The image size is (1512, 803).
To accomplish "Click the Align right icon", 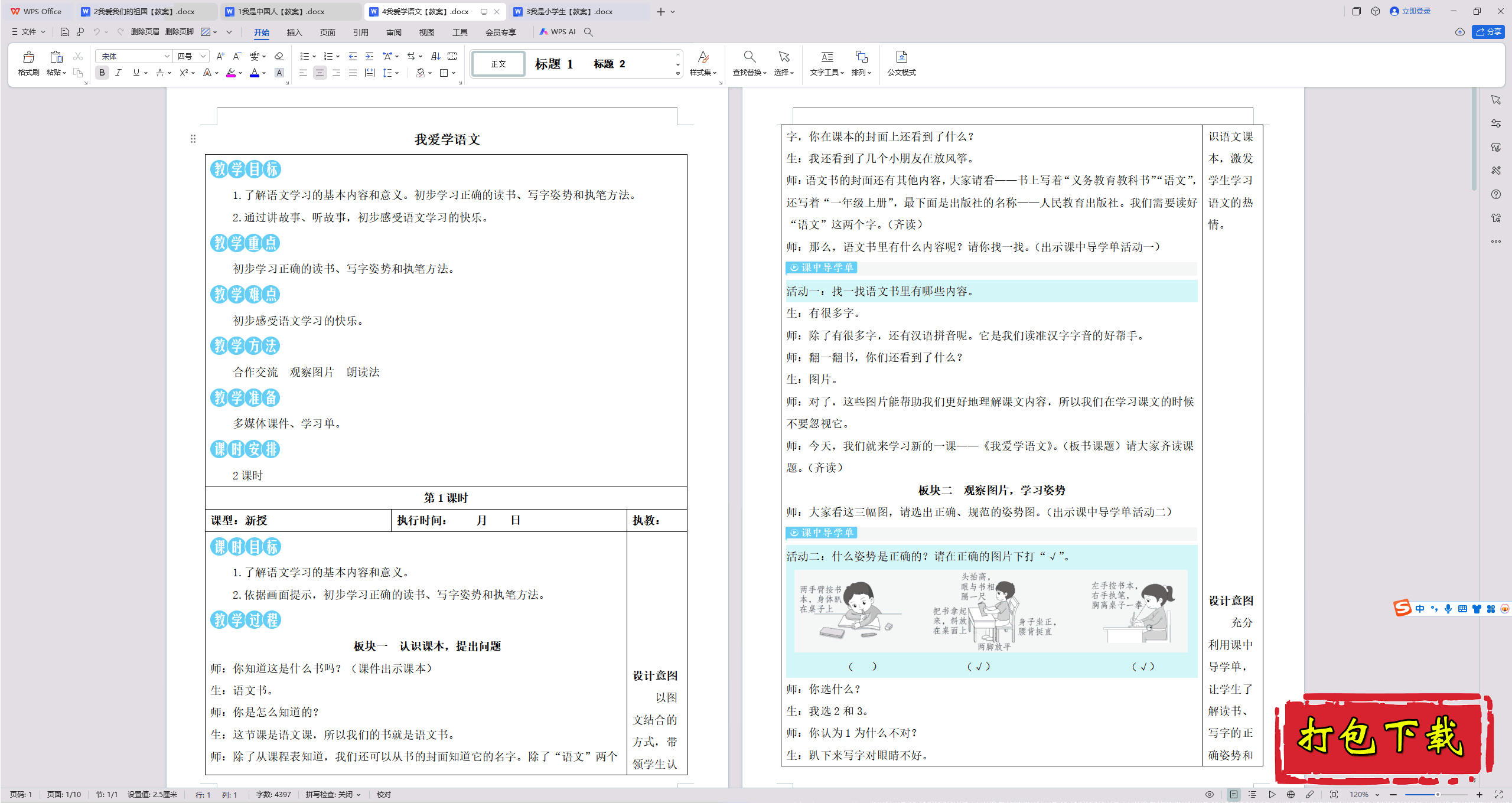I will pos(336,73).
